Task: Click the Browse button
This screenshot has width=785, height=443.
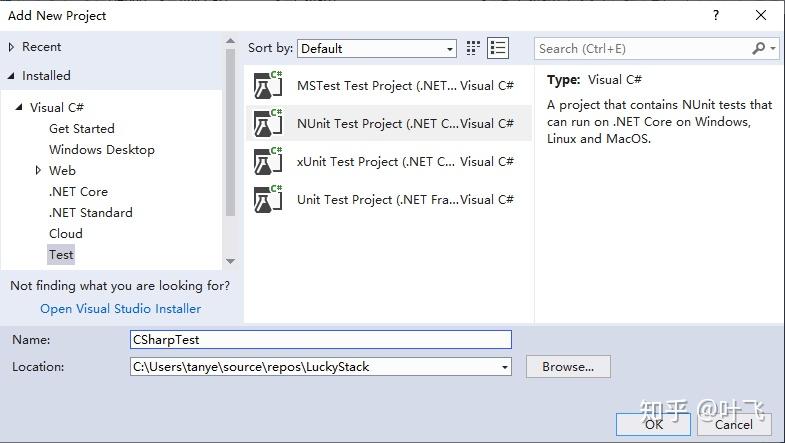Action: 568,367
